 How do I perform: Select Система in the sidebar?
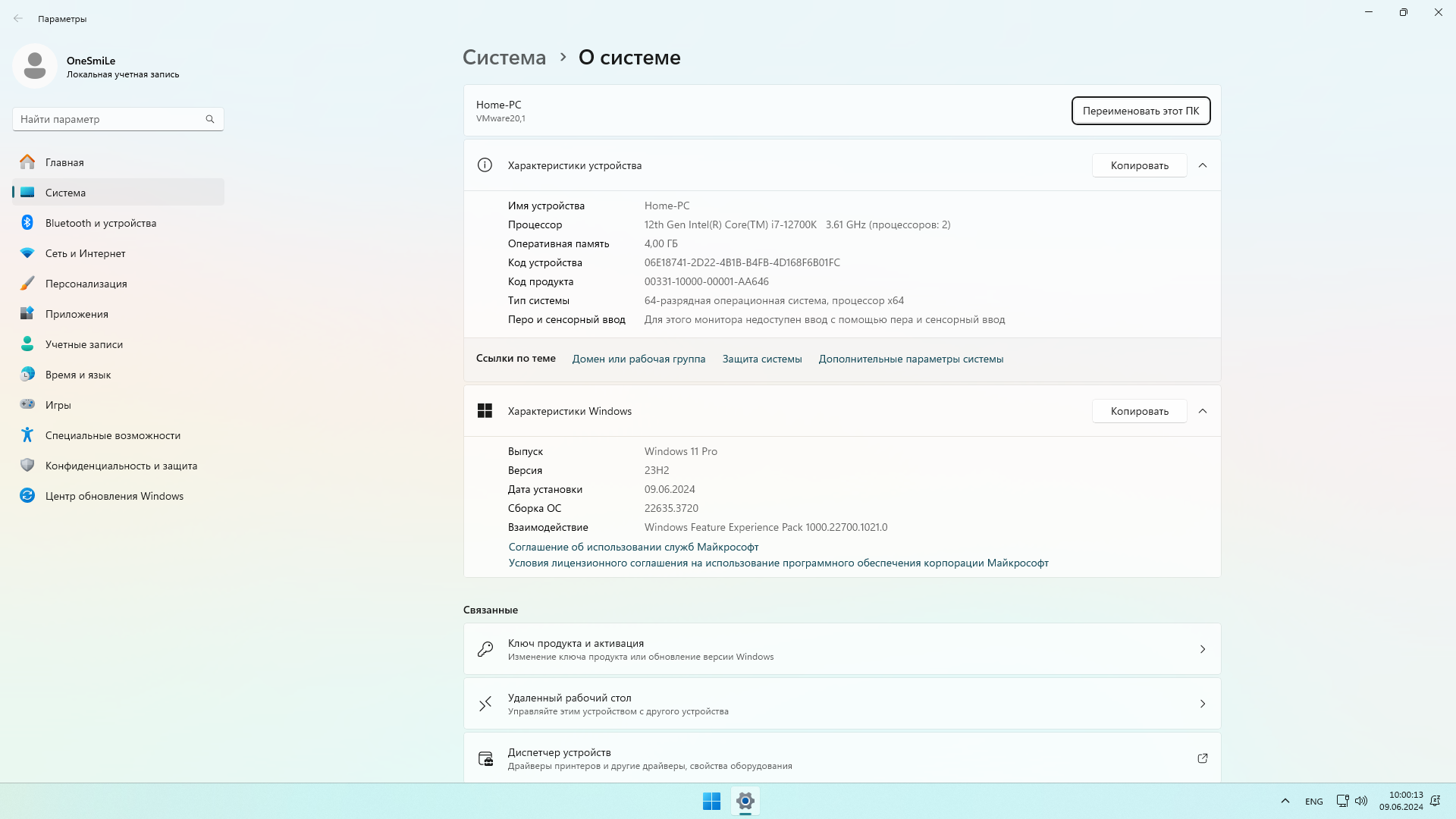click(65, 193)
